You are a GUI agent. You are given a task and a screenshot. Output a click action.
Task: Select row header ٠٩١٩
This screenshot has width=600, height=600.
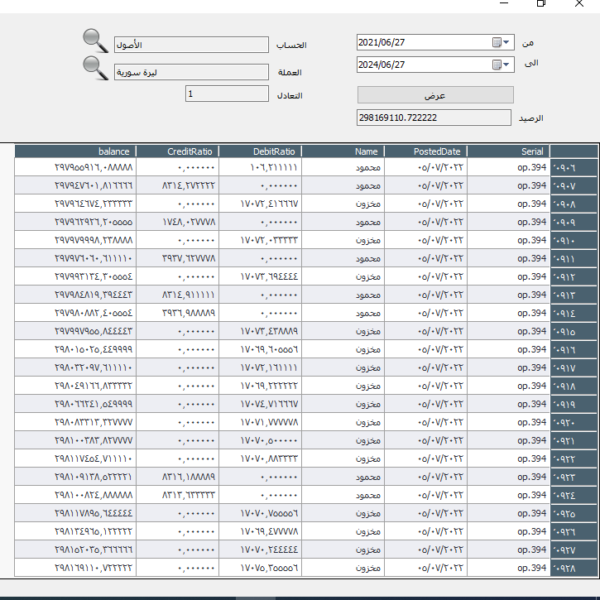coord(574,404)
